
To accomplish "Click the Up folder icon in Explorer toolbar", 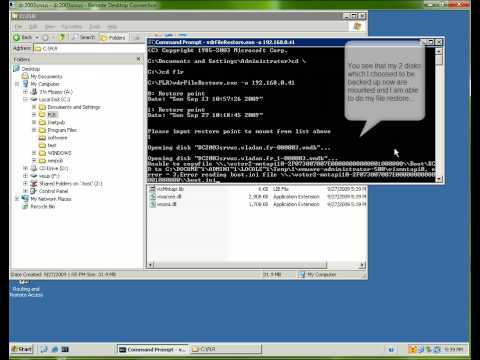I will (61, 37).
